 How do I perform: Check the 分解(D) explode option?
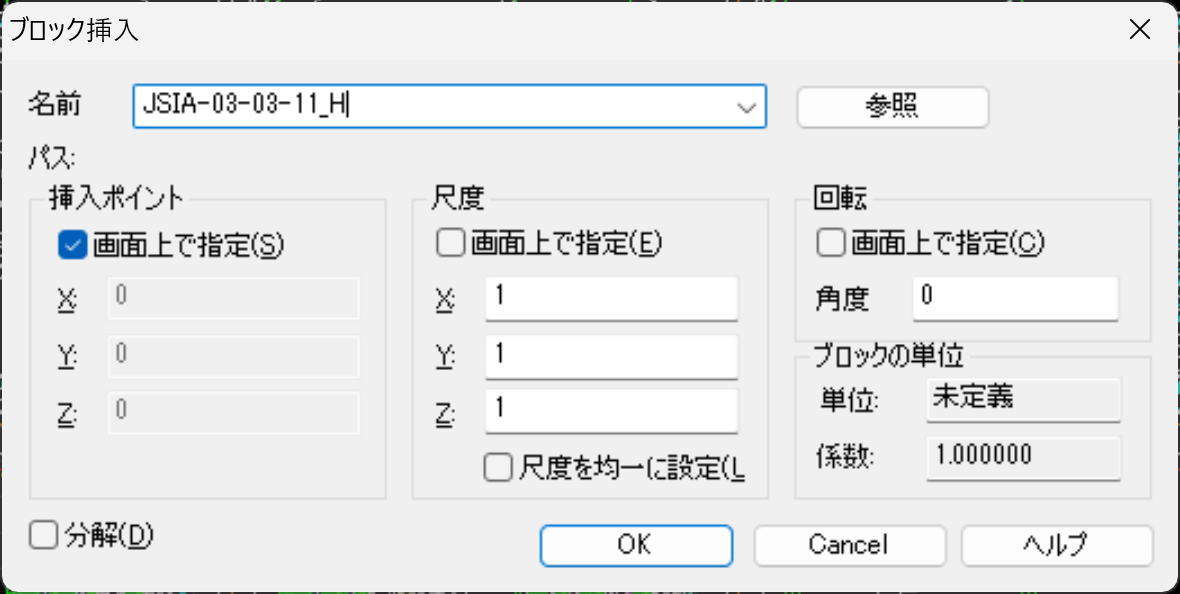tap(44, 536)
